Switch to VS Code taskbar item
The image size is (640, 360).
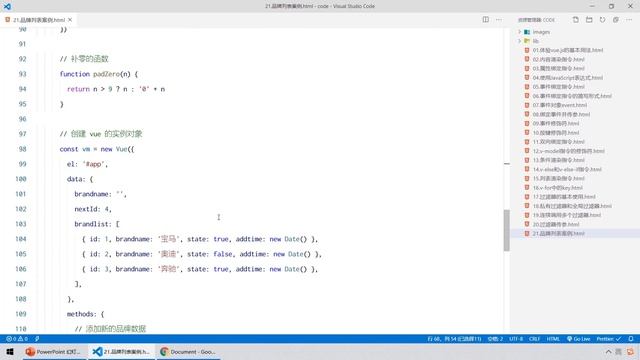coord(121,351)
